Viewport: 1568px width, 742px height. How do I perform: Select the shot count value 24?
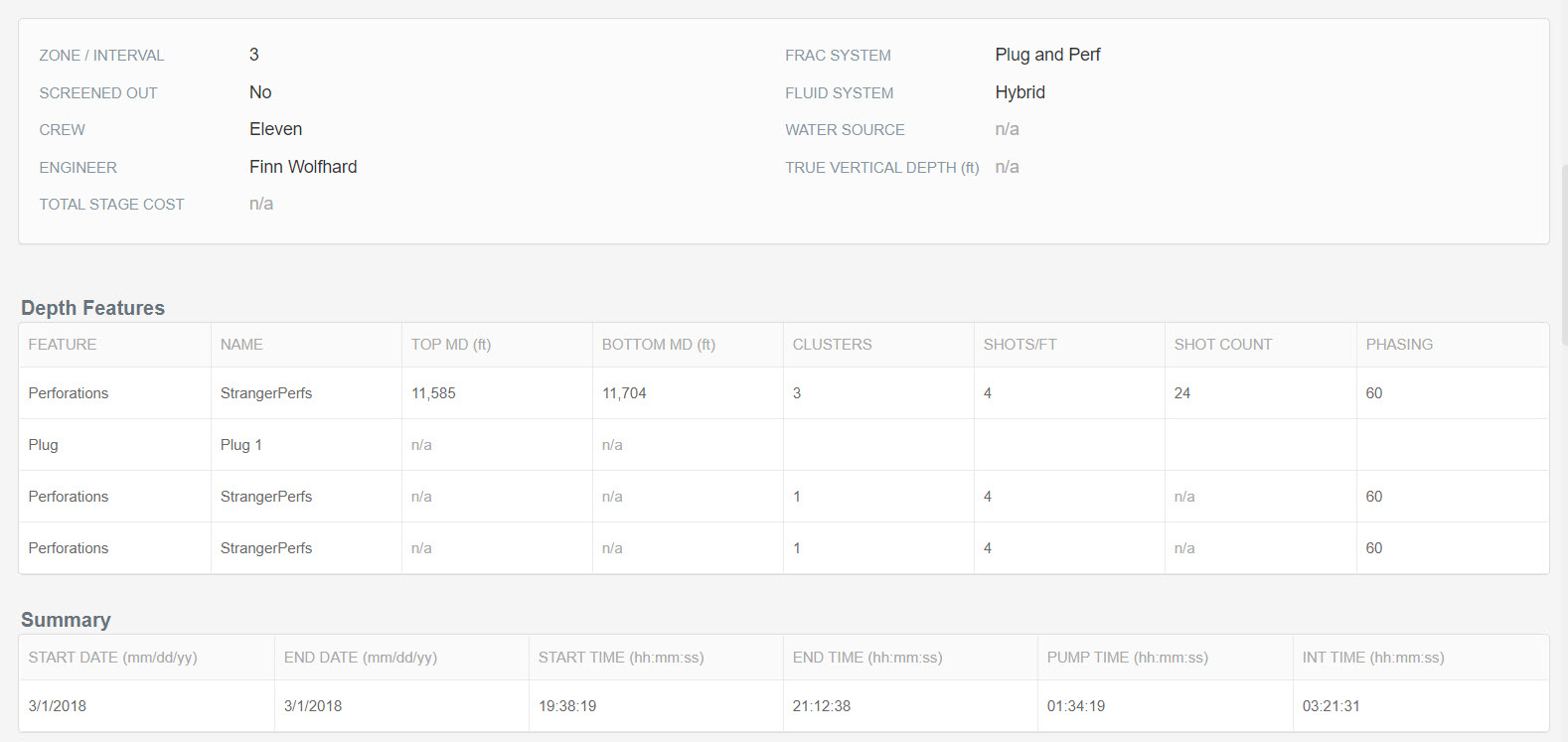tap(1181, 393)
